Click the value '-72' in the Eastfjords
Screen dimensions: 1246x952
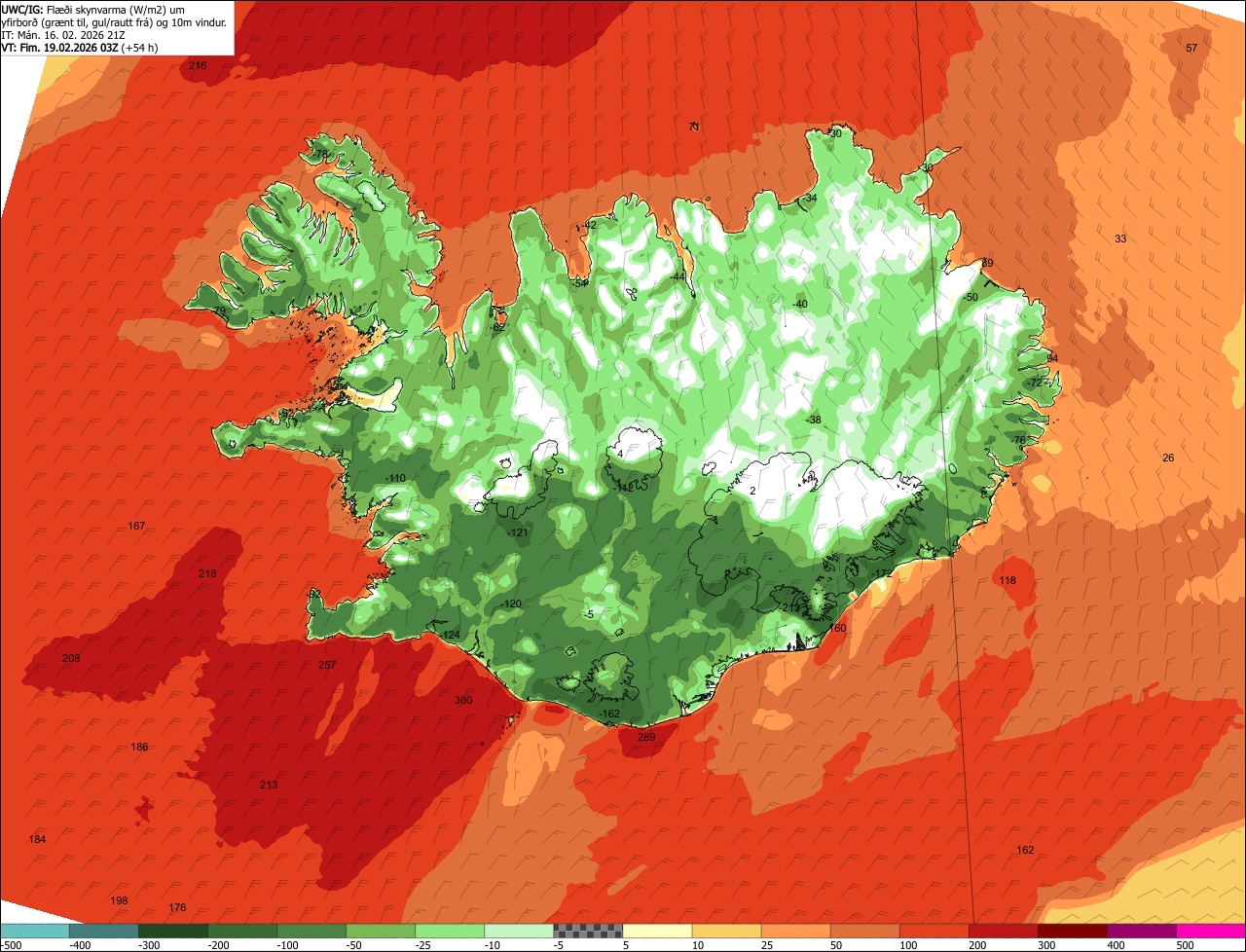(1034, 383)
